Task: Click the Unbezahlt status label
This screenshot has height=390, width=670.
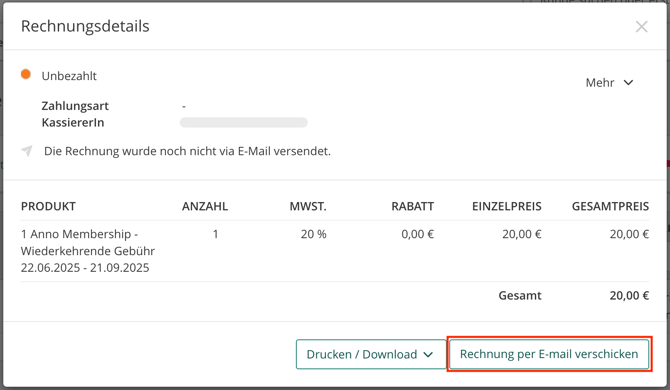Action: coord(69,76)
